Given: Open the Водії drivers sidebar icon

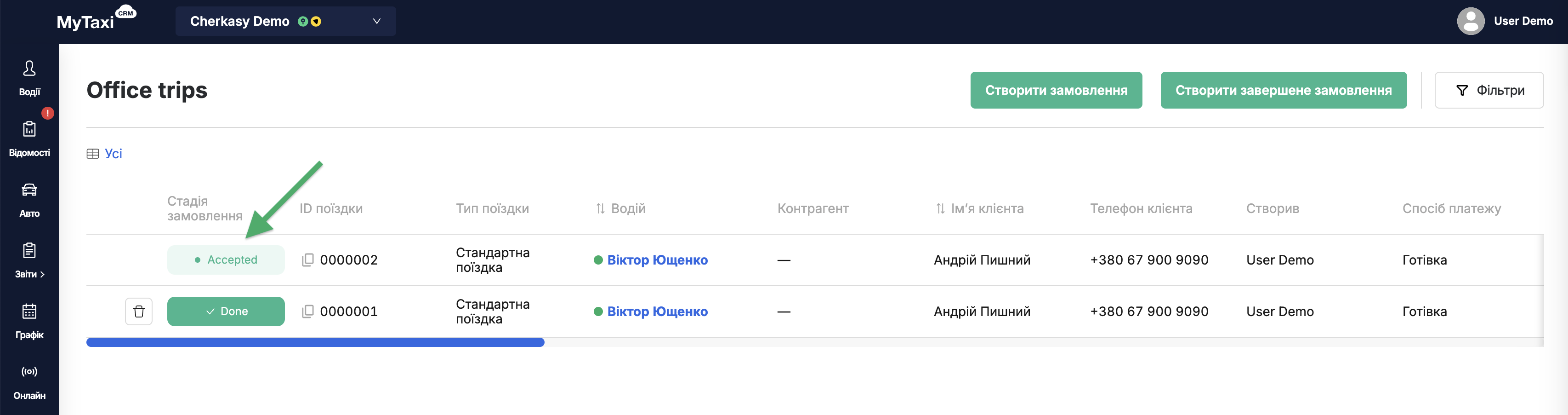Looking at the screenshot, I should 29,78.
